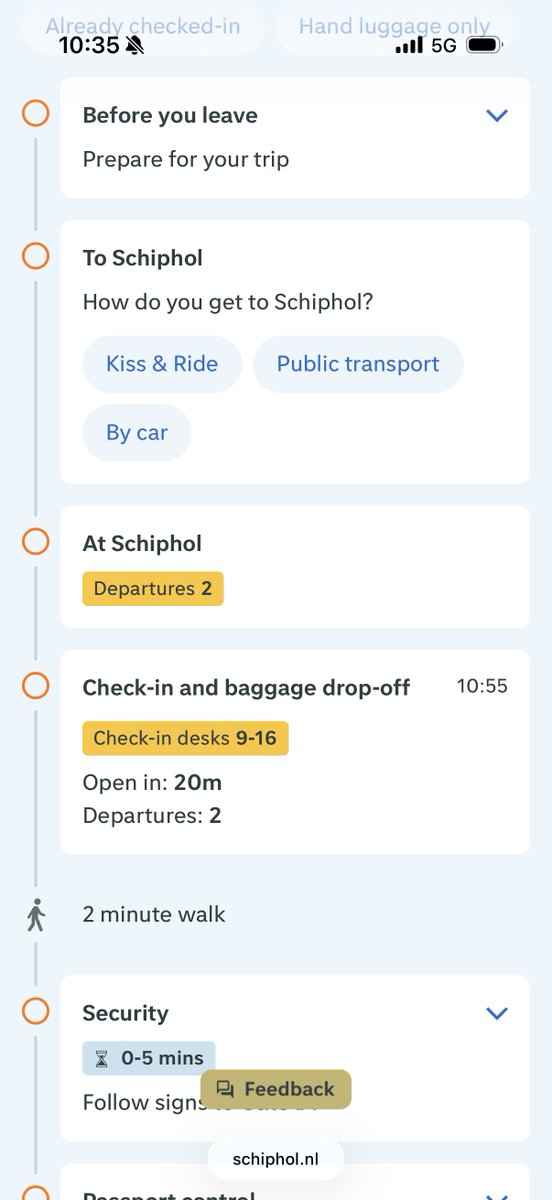Screen dimensions: 552x1200
Task: Toggle the Hand luggage only filter chip
Action: point(394,26)
